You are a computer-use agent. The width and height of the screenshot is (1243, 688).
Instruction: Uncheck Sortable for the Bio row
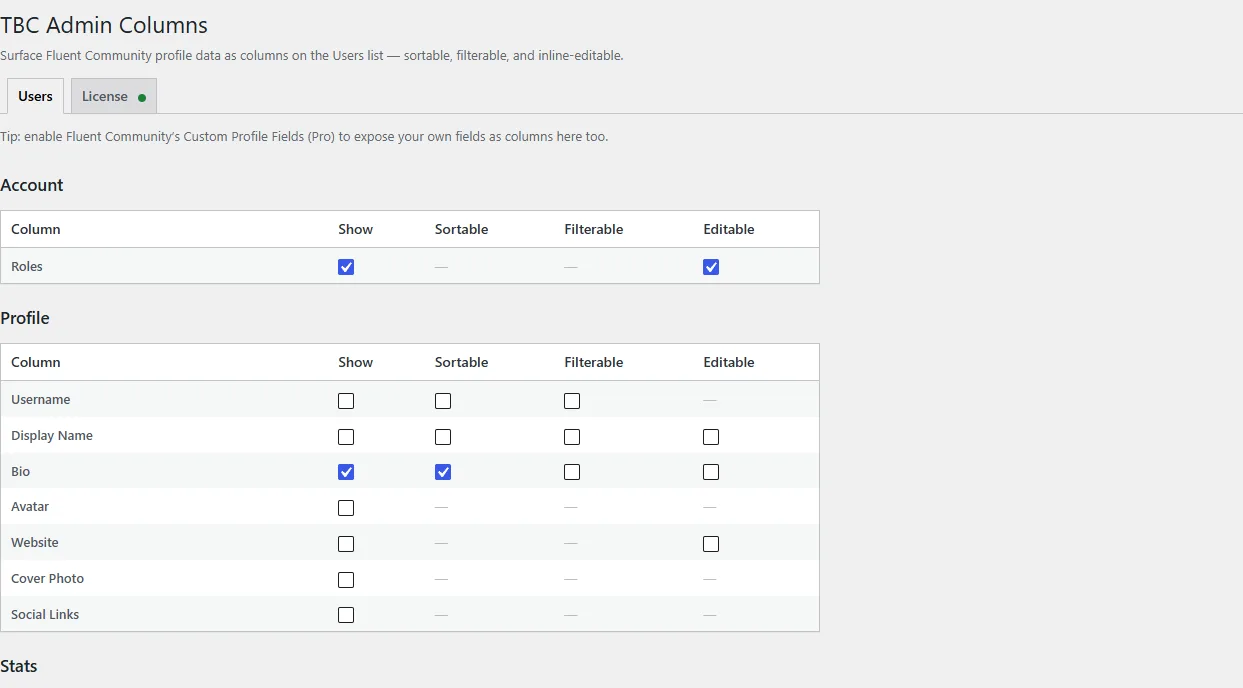pyautogui.click(x=443, y=472)
